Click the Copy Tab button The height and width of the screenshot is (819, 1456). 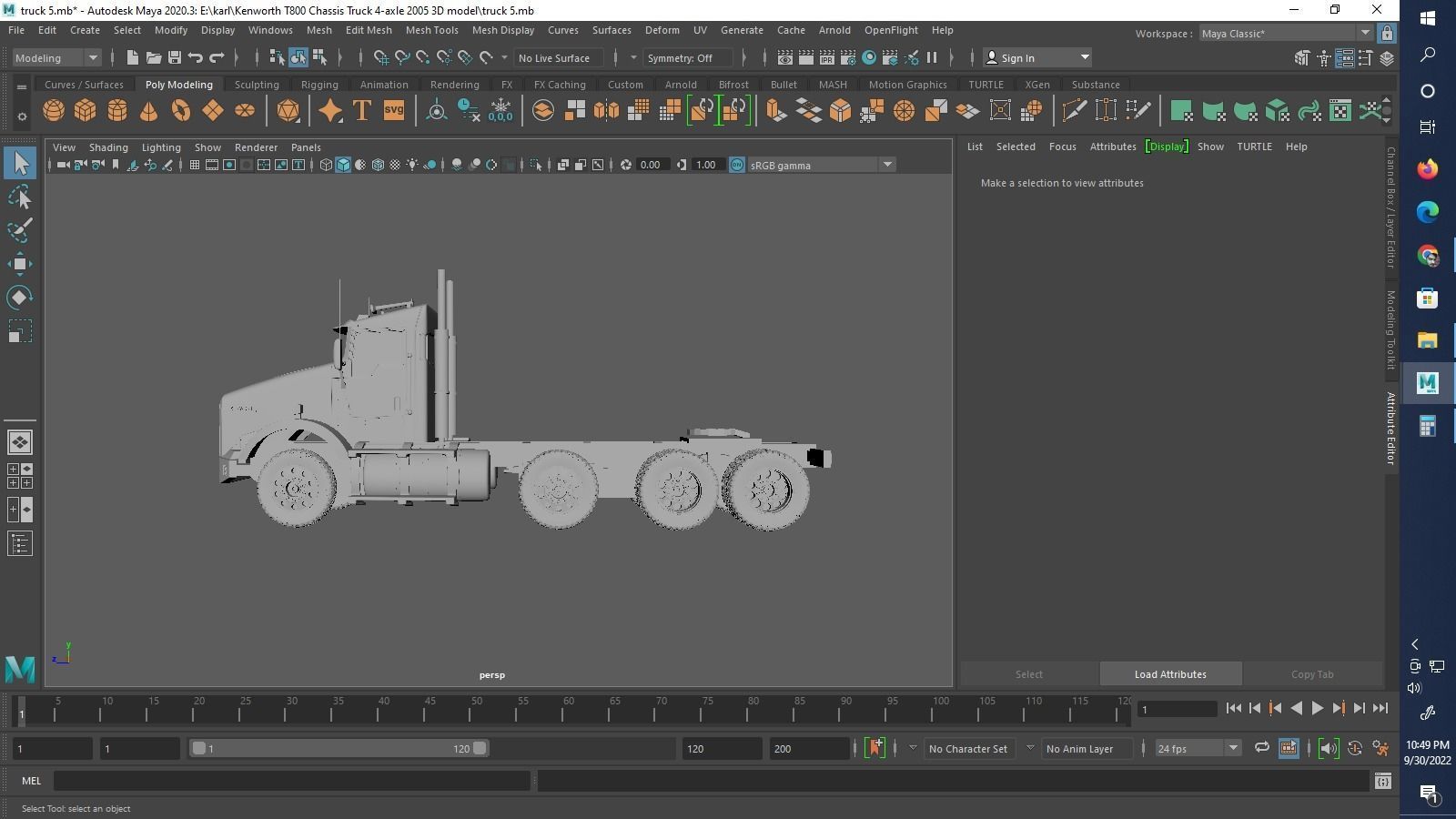pos(1312,674)
